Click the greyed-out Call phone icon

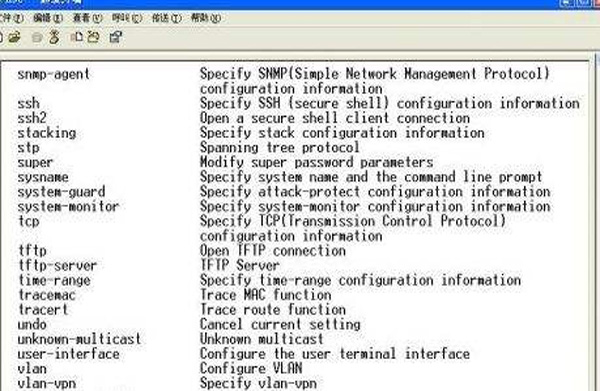(37, 37)
